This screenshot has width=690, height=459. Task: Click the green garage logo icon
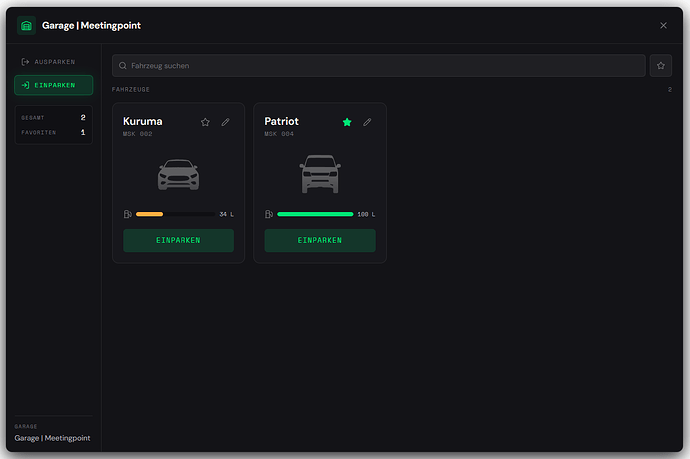coord(26,26)
